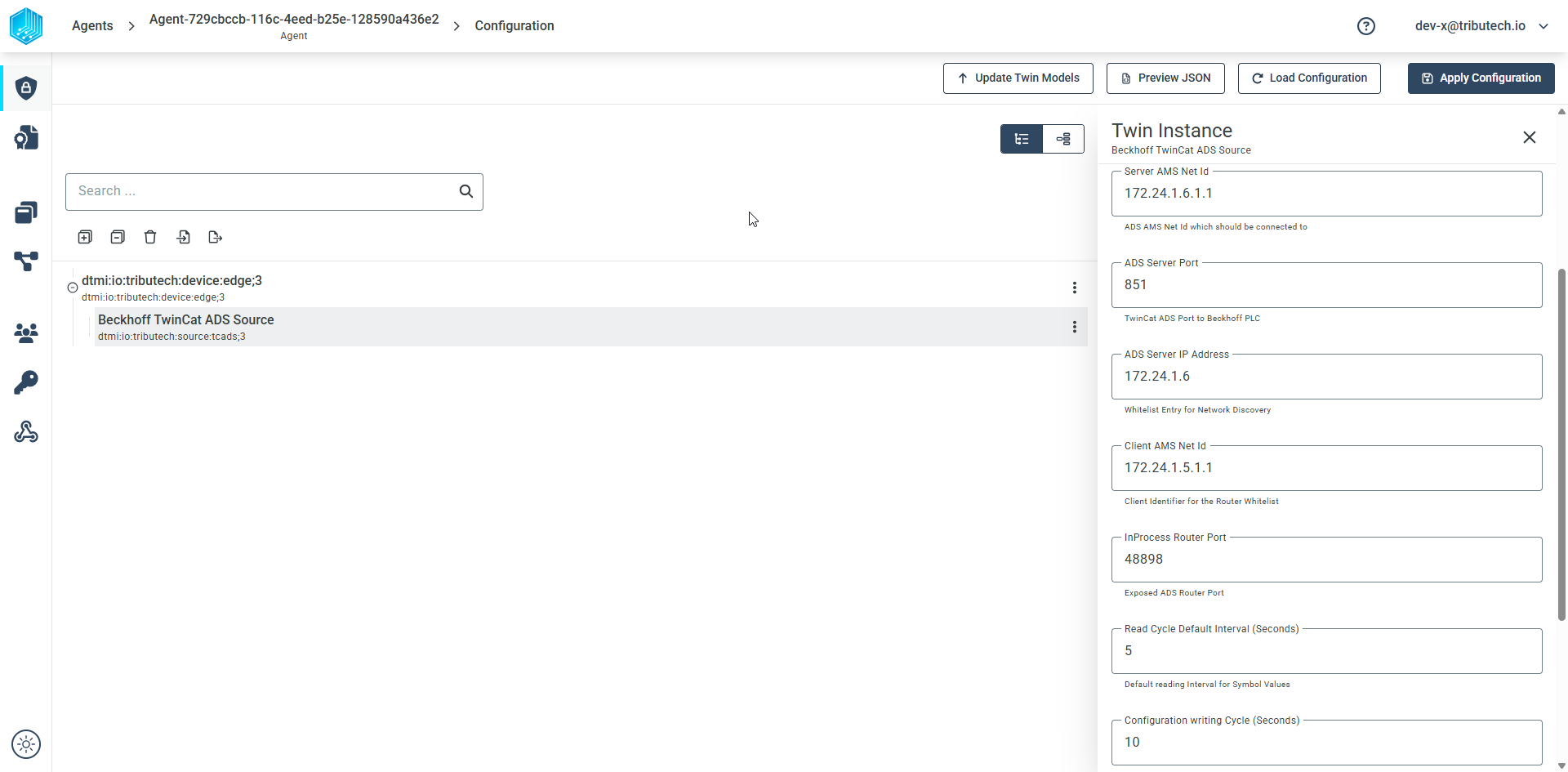This screenshot has height=772, width=1568.
Task: Click the Twin Instance panel scrollbar thumb
Action: (x=1561, y=444)
